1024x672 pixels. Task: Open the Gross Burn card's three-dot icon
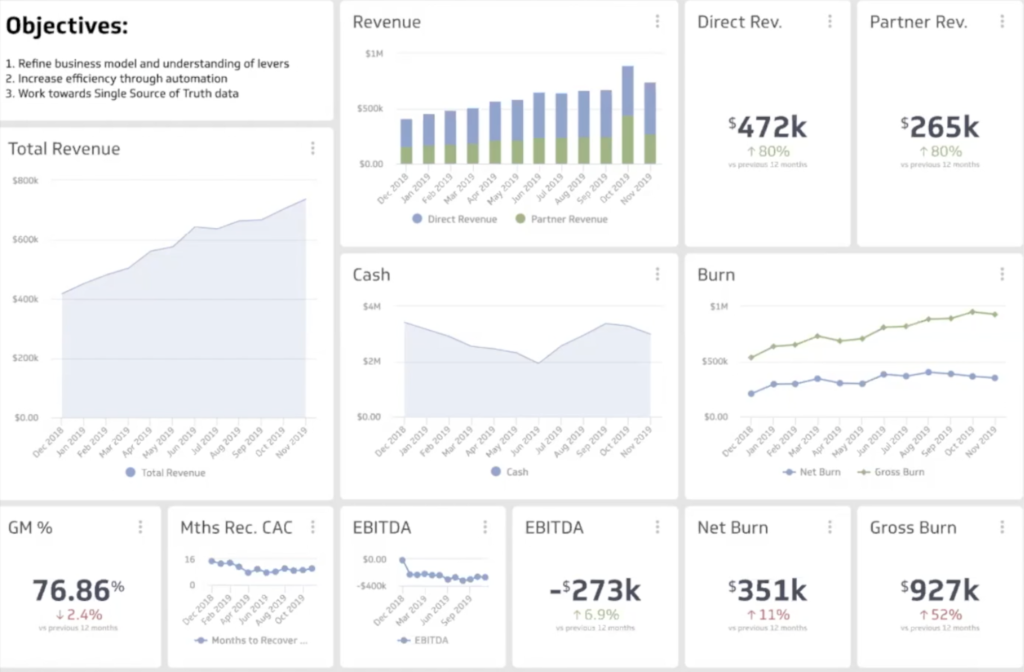(1002, 527)
